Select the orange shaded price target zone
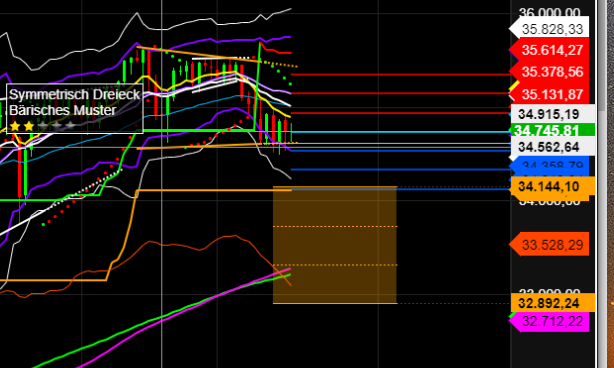The image size is (614, 368). (335, 245)
